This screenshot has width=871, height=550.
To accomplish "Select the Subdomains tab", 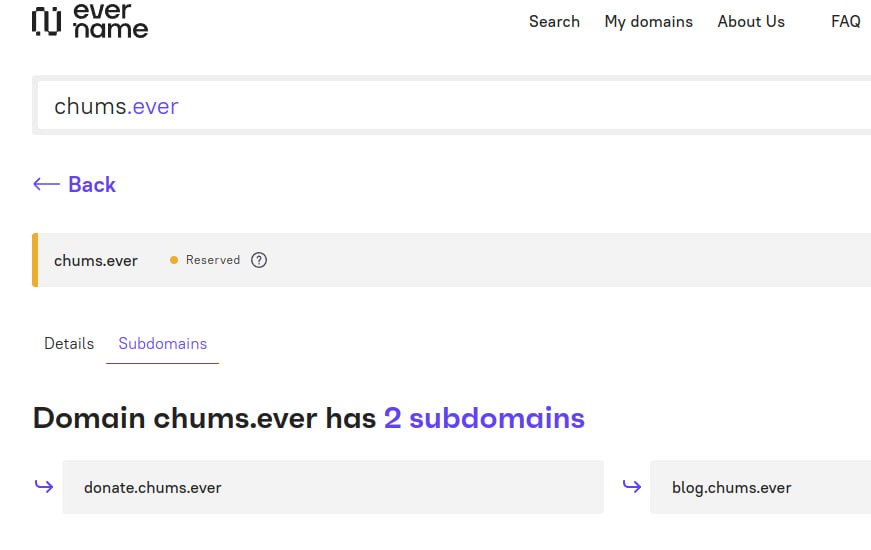I will pyautogui.click(x=162, y=343).
